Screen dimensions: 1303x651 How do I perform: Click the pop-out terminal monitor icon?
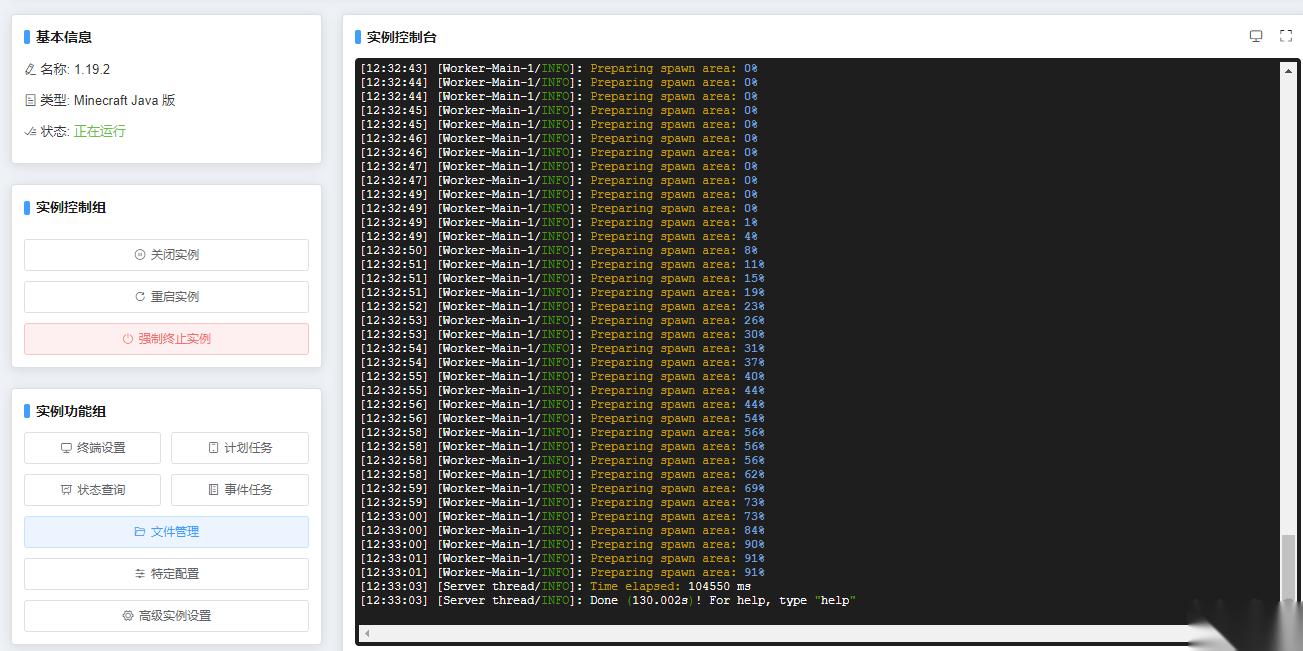coord(1256,36)
